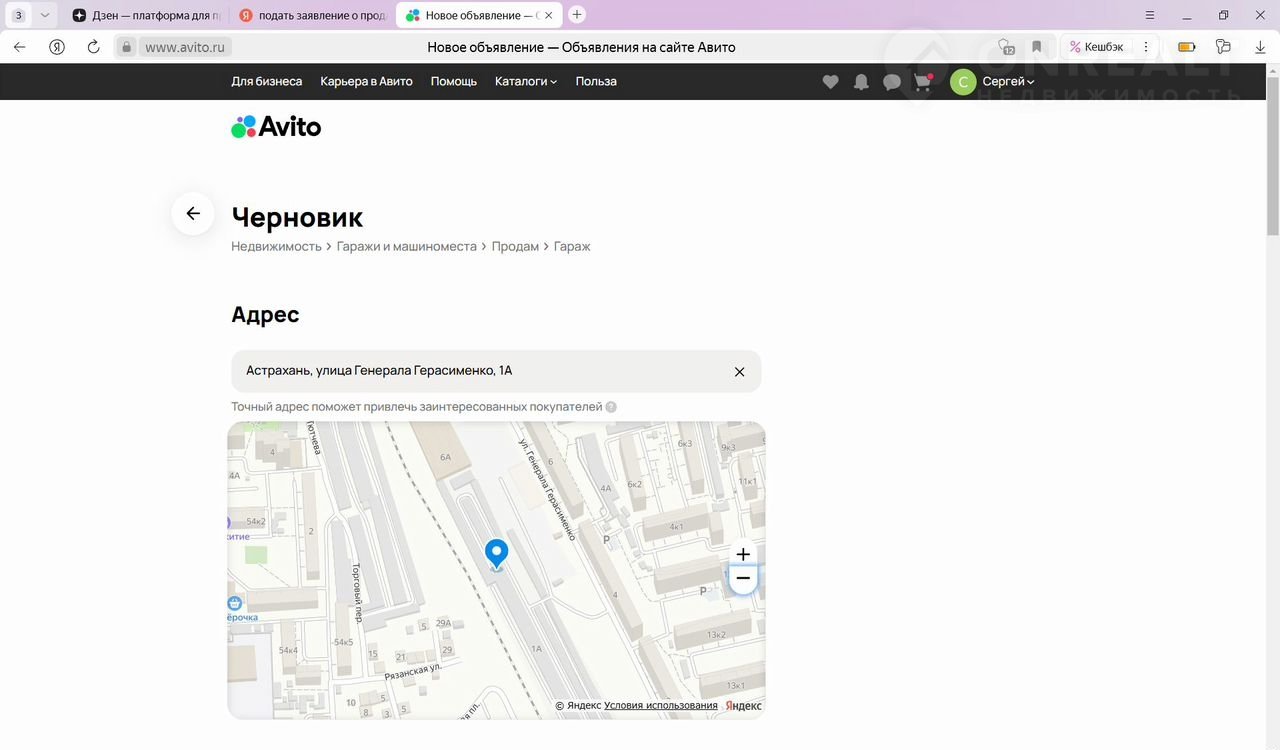
Task: Open the Помощь menu item
Action: point(453,82)
